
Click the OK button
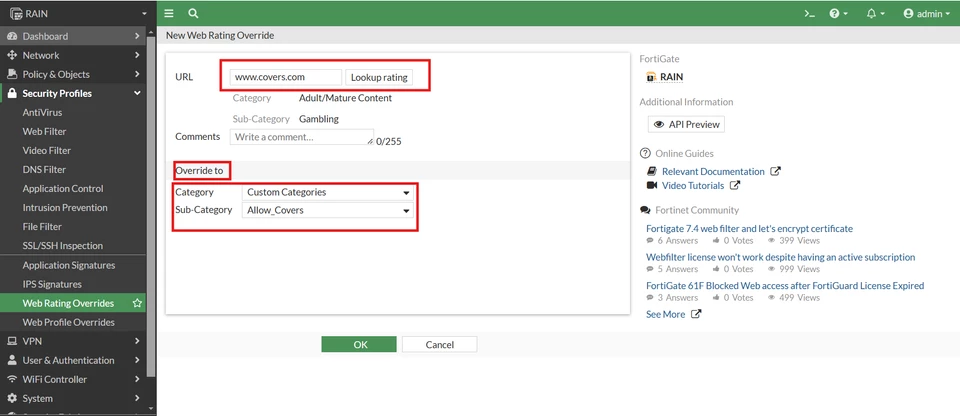[x=361, y=344]
